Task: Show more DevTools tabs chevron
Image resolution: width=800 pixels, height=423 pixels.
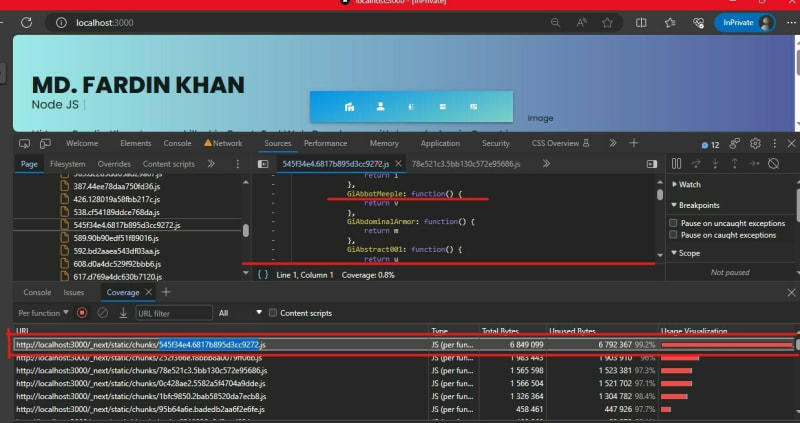Action: pos(613,143)
